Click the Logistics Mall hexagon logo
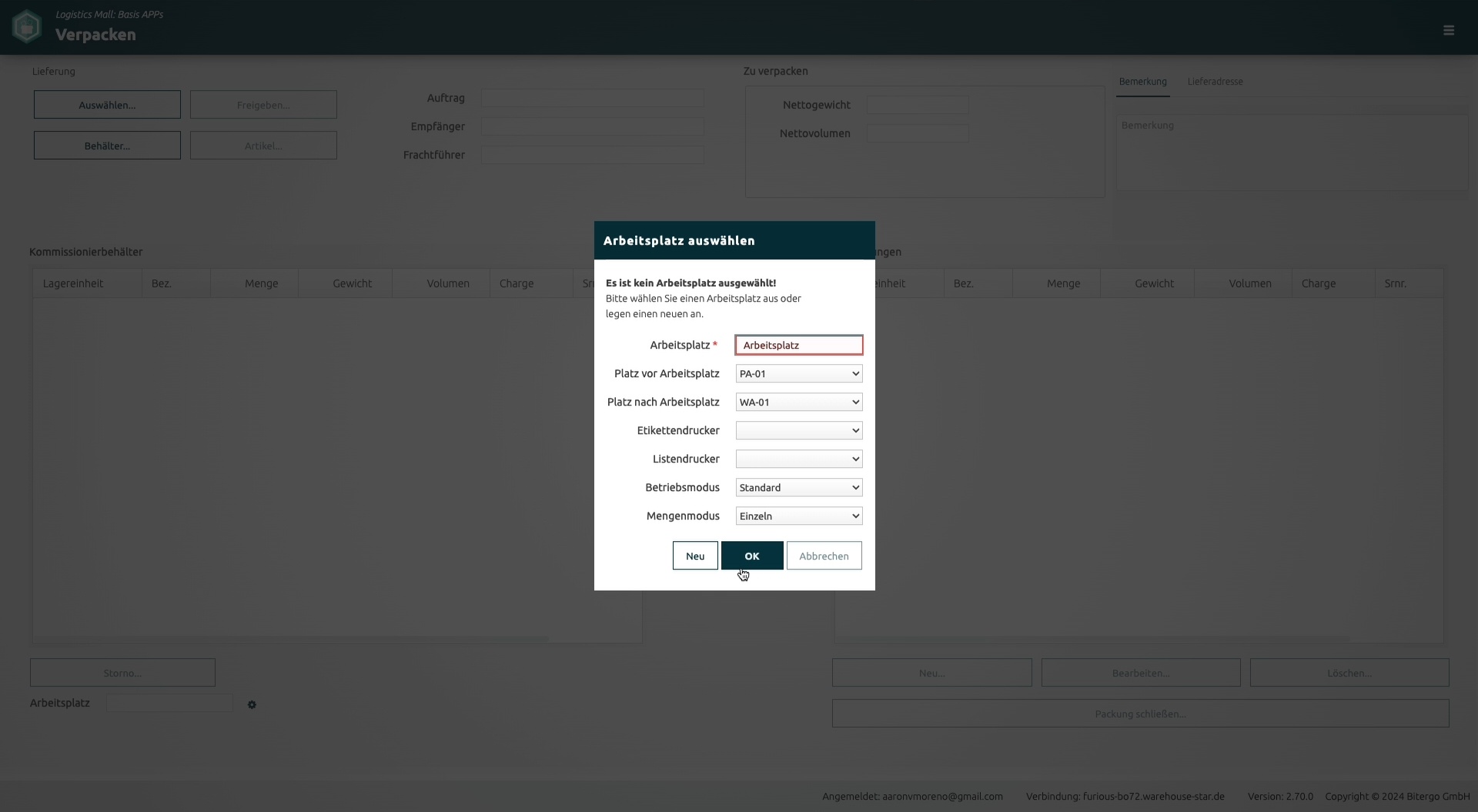This screenshot has height=812, width=1478. click(27, 27)
